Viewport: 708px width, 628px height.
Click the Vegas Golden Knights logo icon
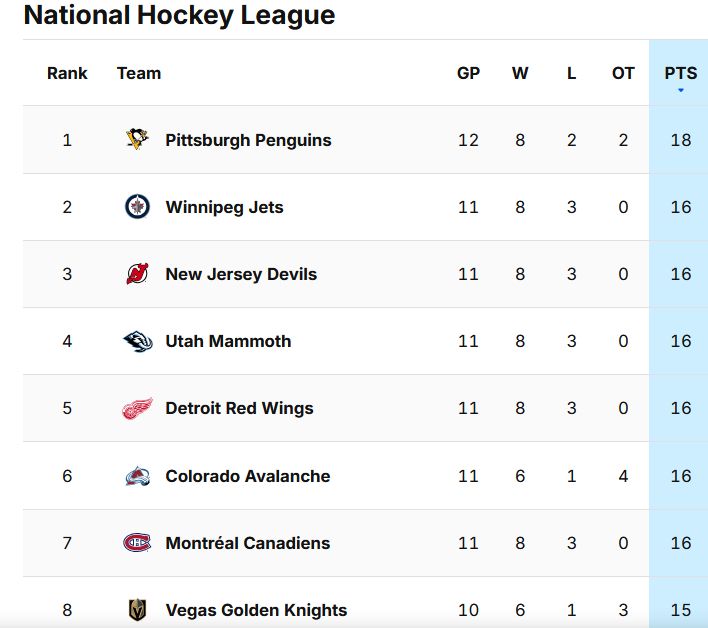[137, 609]
